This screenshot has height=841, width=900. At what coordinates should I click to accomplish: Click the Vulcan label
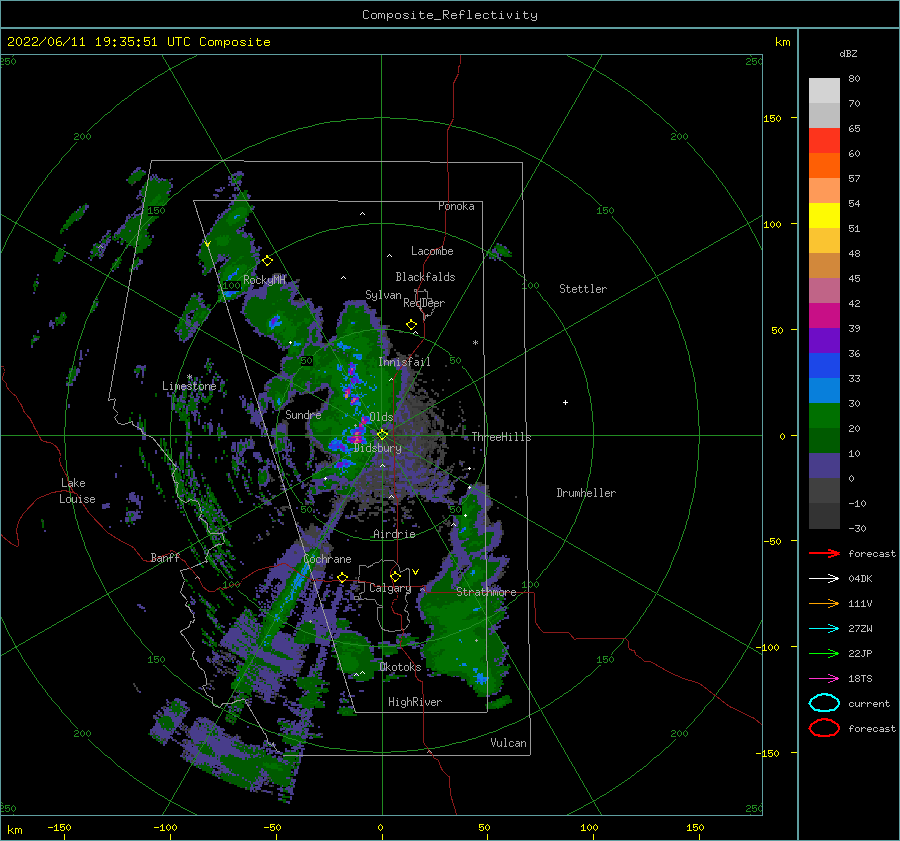click(508, 743)
